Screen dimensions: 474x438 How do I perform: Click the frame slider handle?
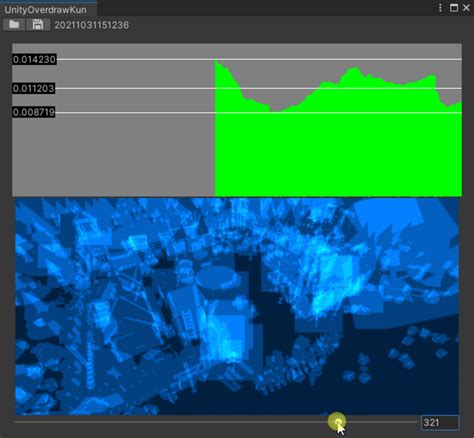click(337, 422)
